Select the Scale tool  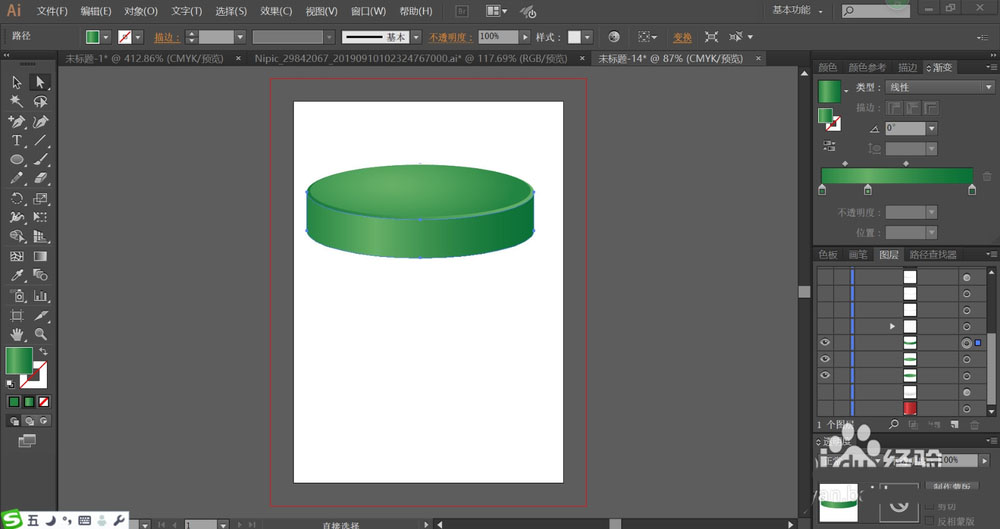point(40,198)
